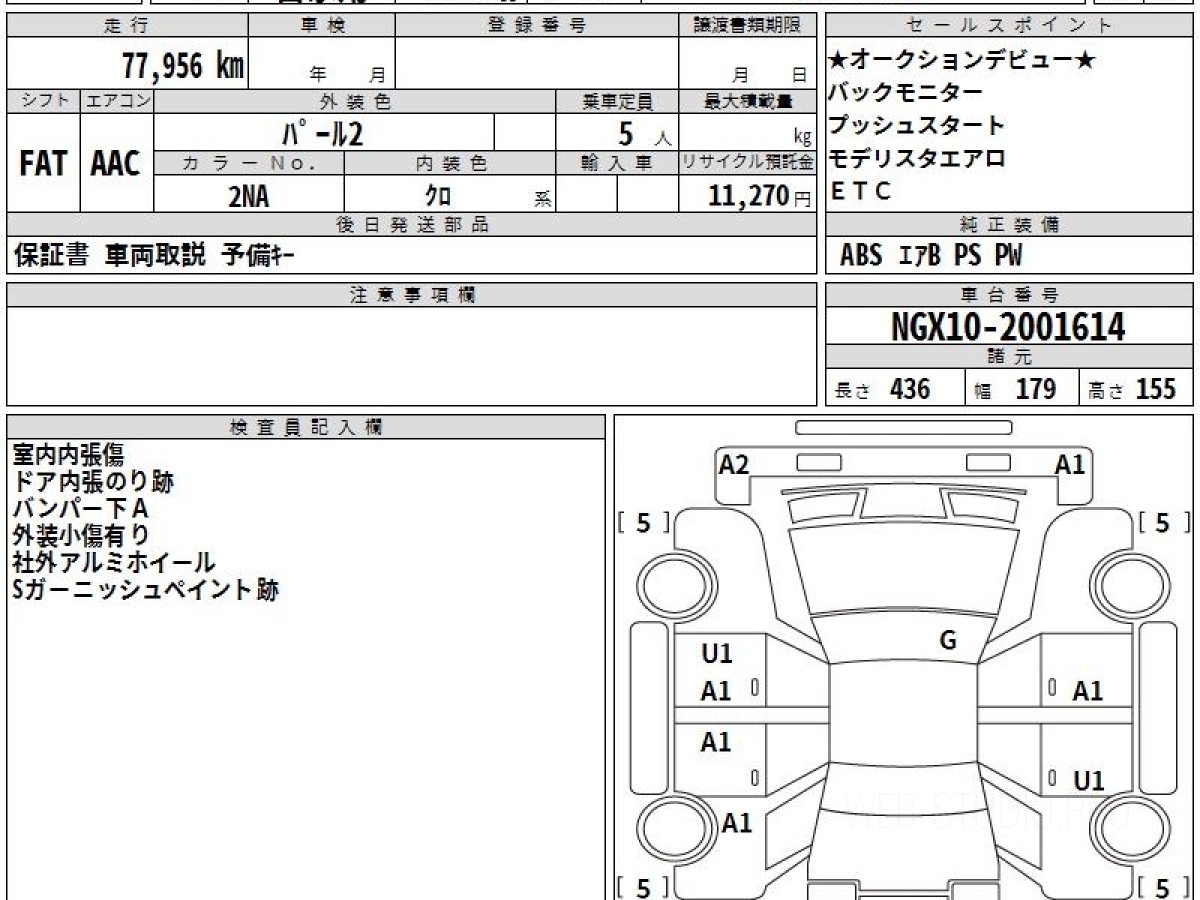Select the 走行 header cell
Viewport: 1200px width, 900px height.
[126, 26]
